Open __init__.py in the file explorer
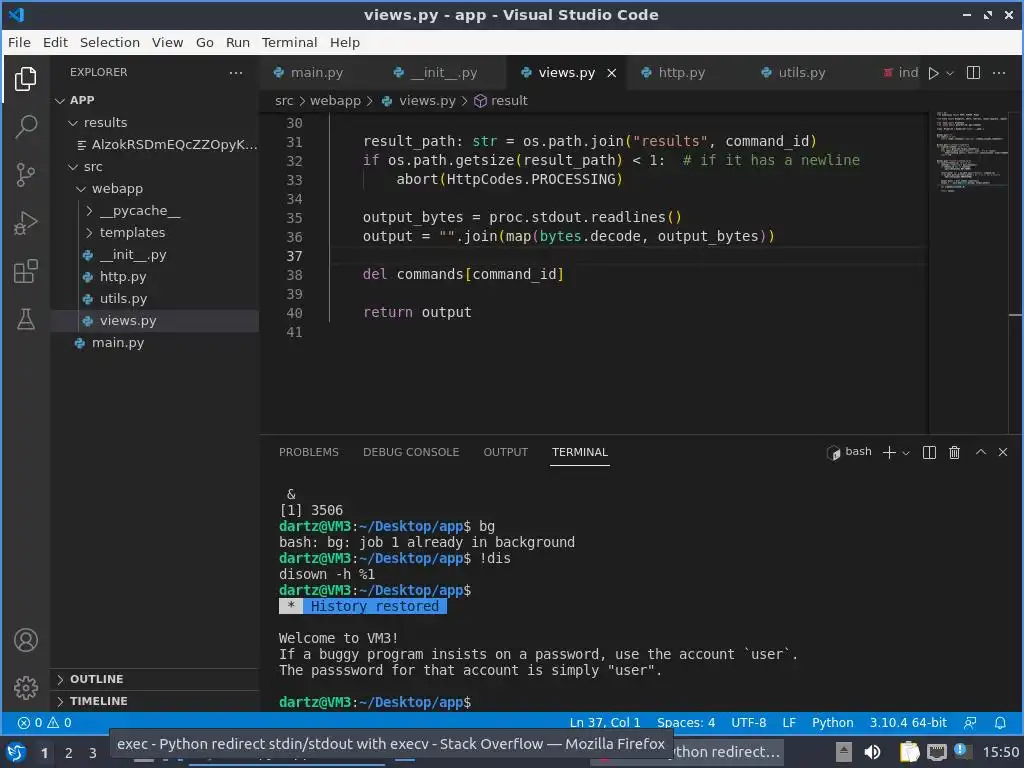The width and height of the screenshot is (1024, 768). [155, 255]
